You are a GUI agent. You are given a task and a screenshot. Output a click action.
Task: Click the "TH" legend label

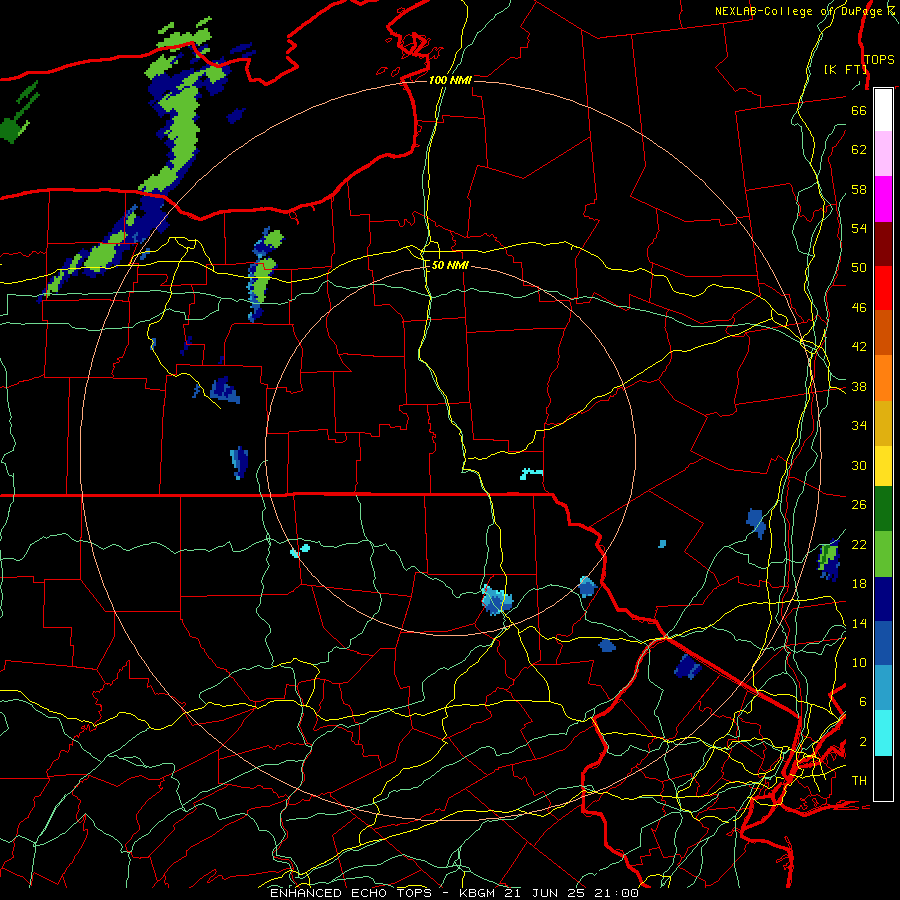[x=859, y=781]
